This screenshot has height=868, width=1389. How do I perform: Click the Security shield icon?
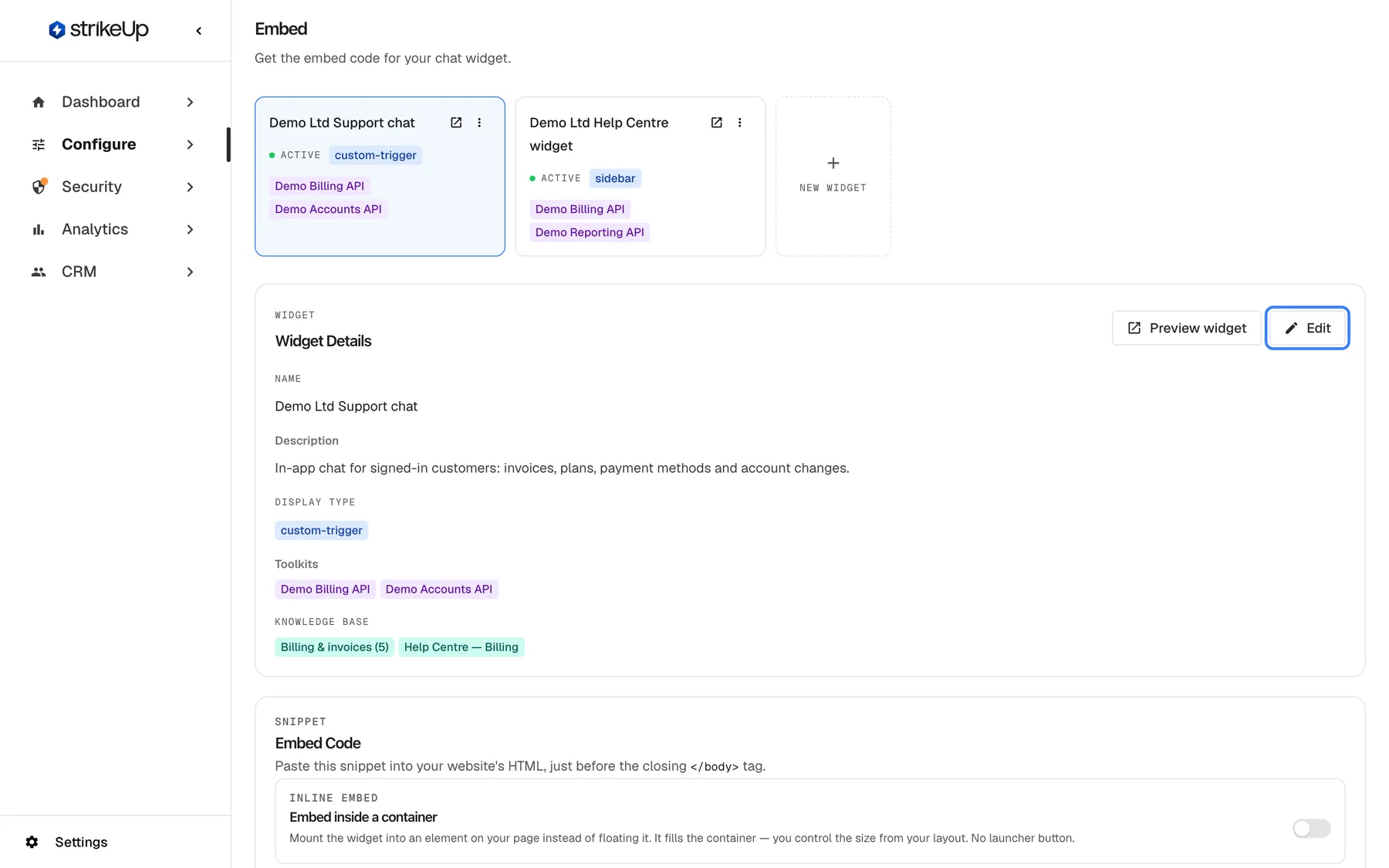click(x=39, y=187)
